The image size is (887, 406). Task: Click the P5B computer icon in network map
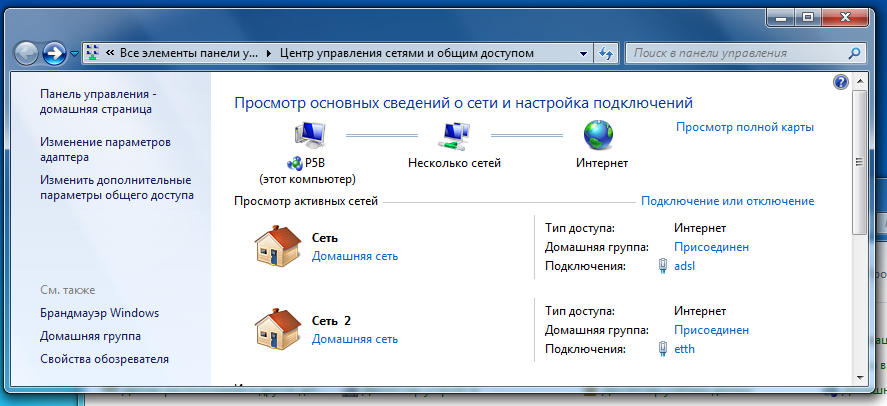pyautogui.click(x=310, y=136)
